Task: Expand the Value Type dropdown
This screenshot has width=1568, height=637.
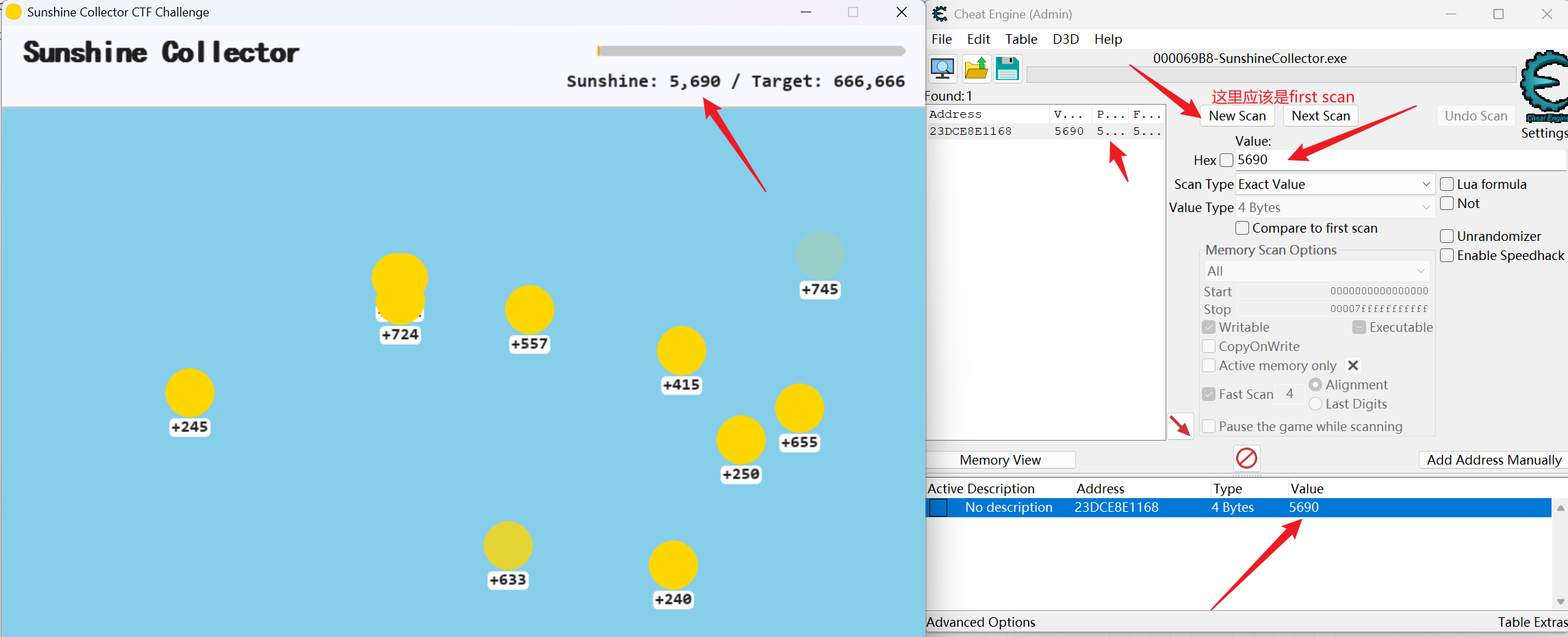Action: point(1334,207)
